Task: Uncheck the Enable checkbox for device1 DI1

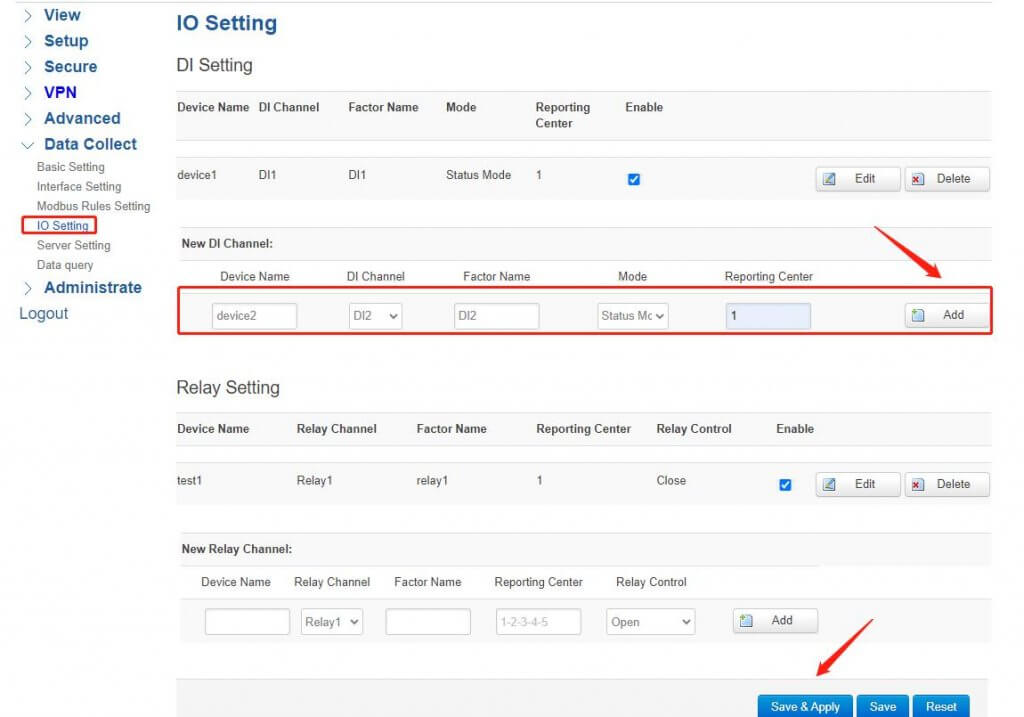Action: click(x=633, y=180)
